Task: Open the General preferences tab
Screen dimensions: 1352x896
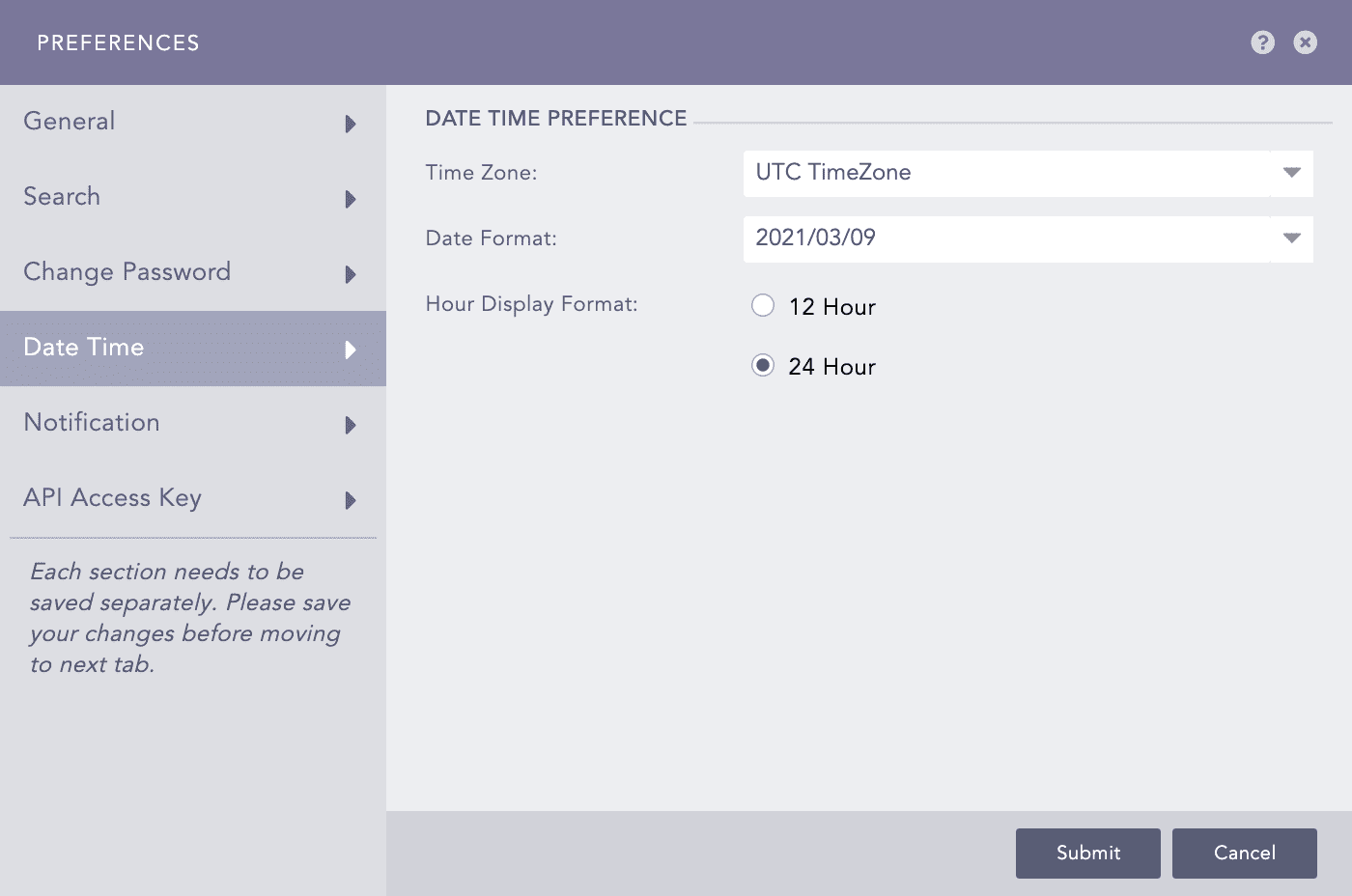Action: point(70,122)
